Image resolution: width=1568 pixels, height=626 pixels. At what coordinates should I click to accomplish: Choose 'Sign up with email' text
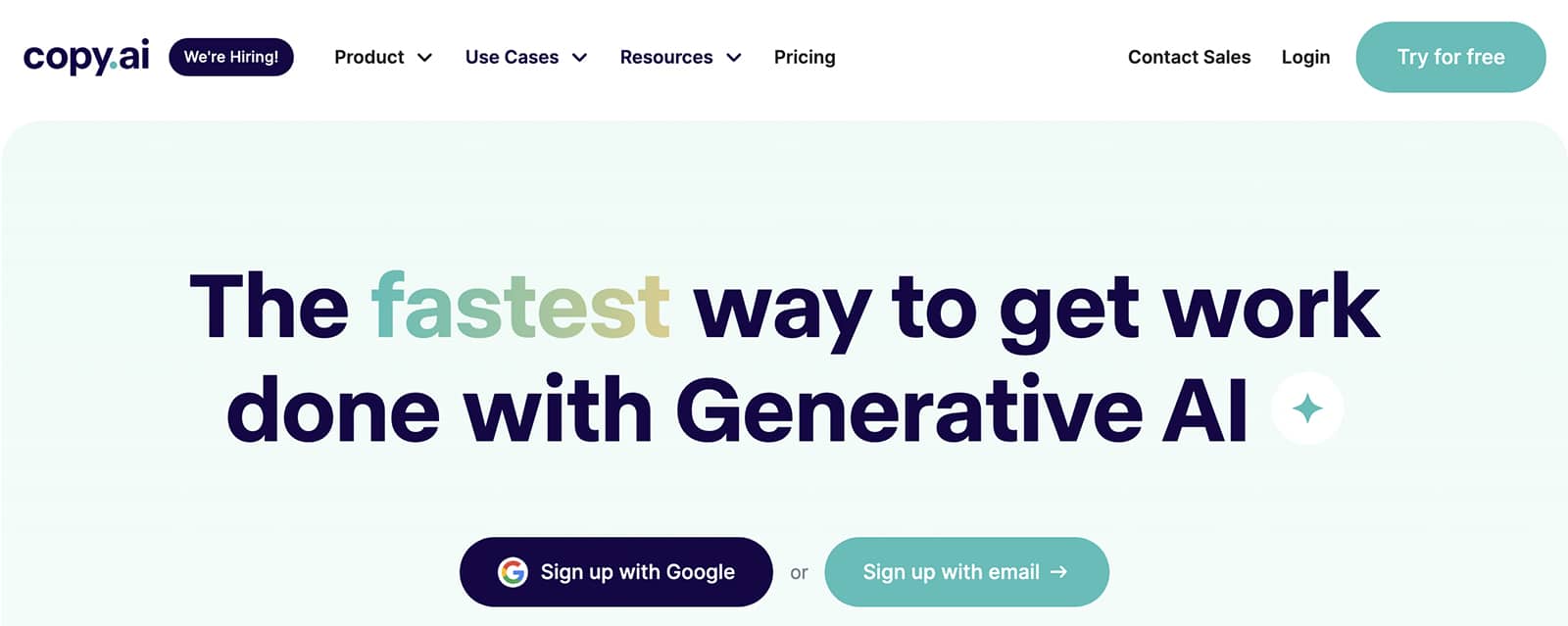pos(951,572)
